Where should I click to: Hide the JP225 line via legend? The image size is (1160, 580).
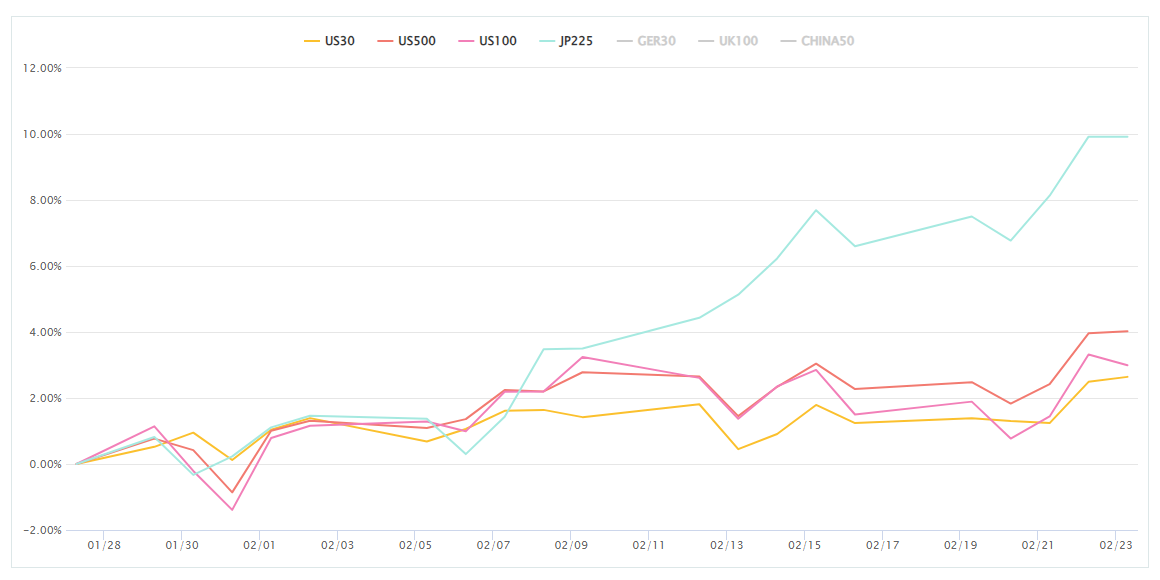(567, 41)
